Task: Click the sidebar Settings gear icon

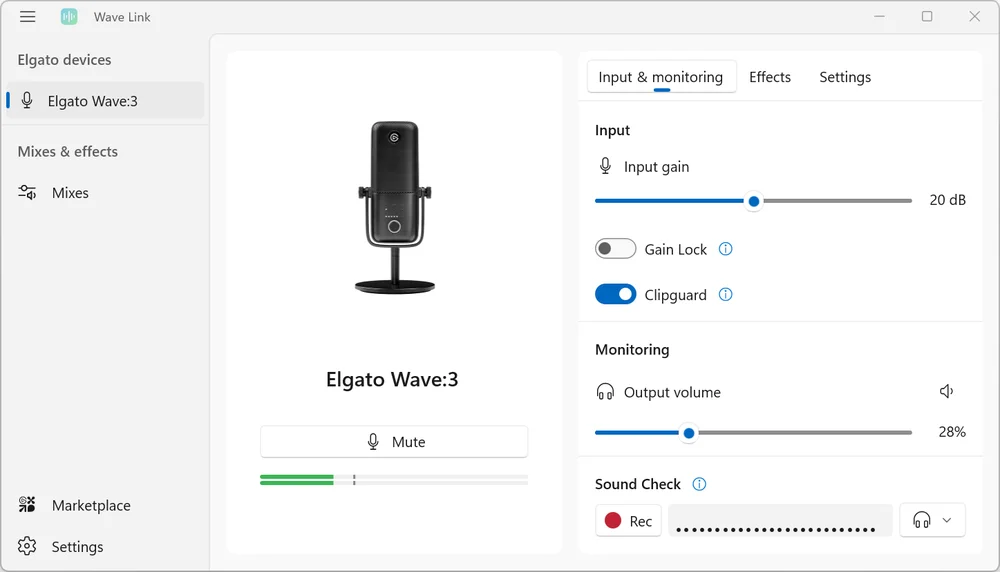Action: 27,546
